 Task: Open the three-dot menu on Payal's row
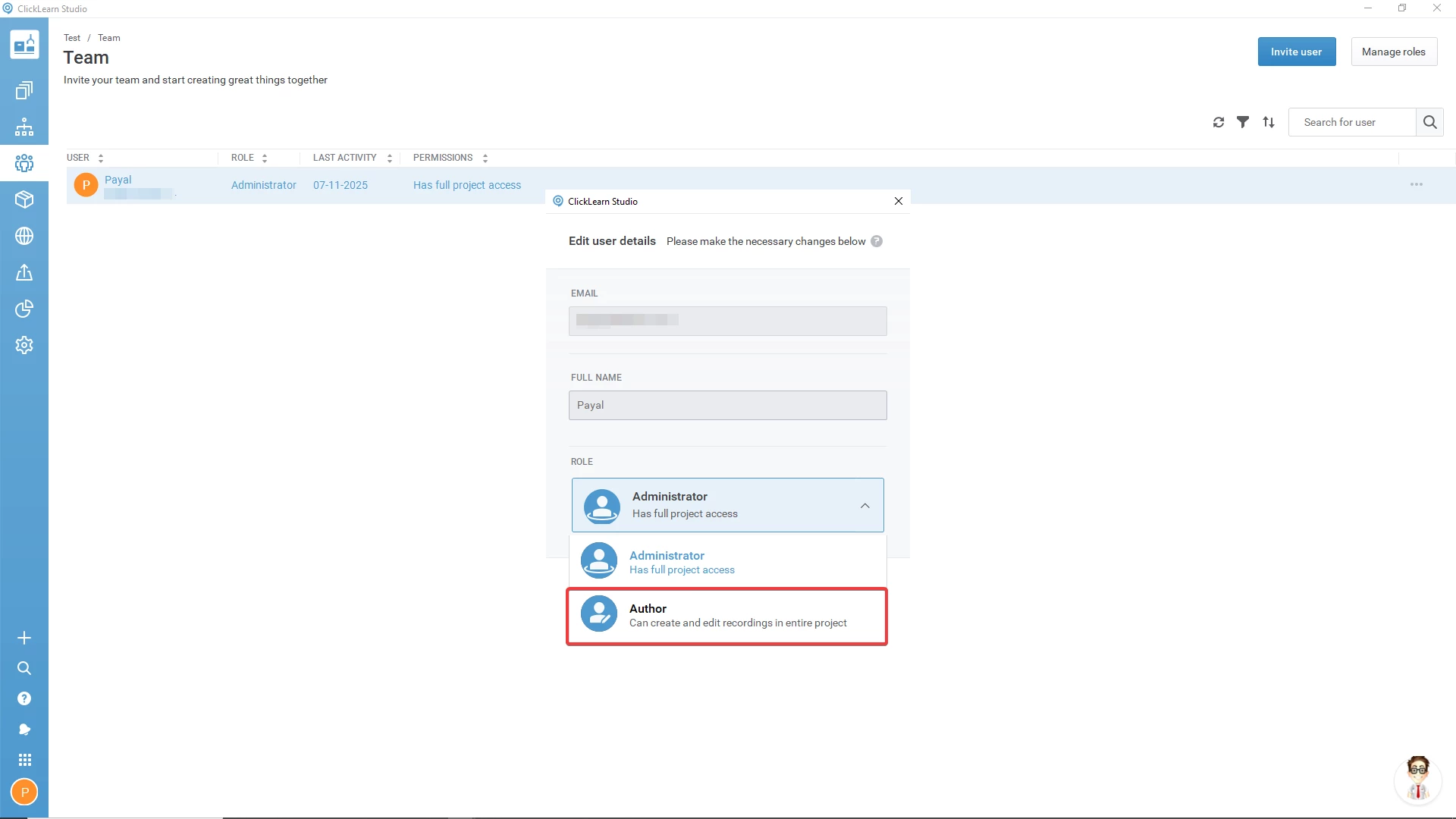coord(1416,185)
